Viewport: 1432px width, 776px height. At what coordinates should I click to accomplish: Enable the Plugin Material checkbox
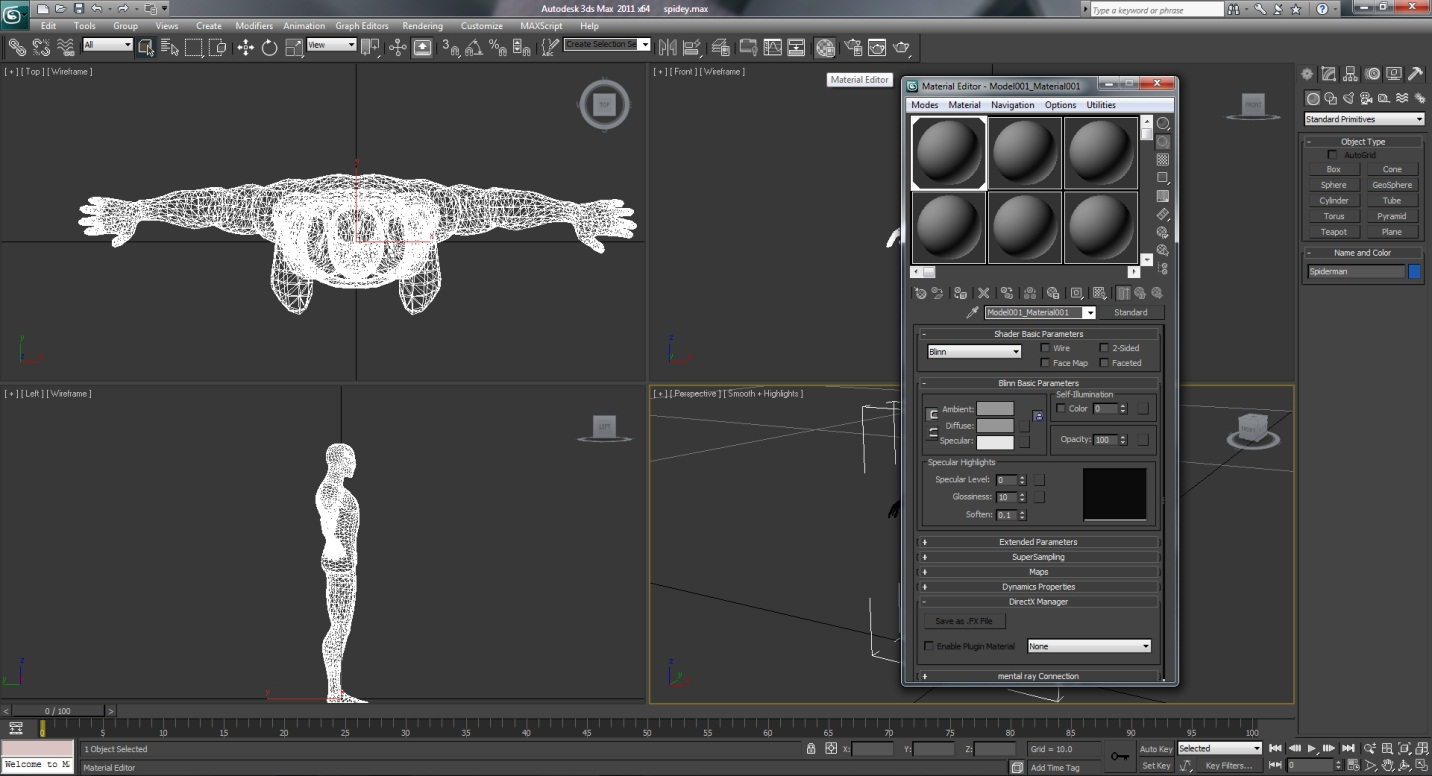coord(929,646)
